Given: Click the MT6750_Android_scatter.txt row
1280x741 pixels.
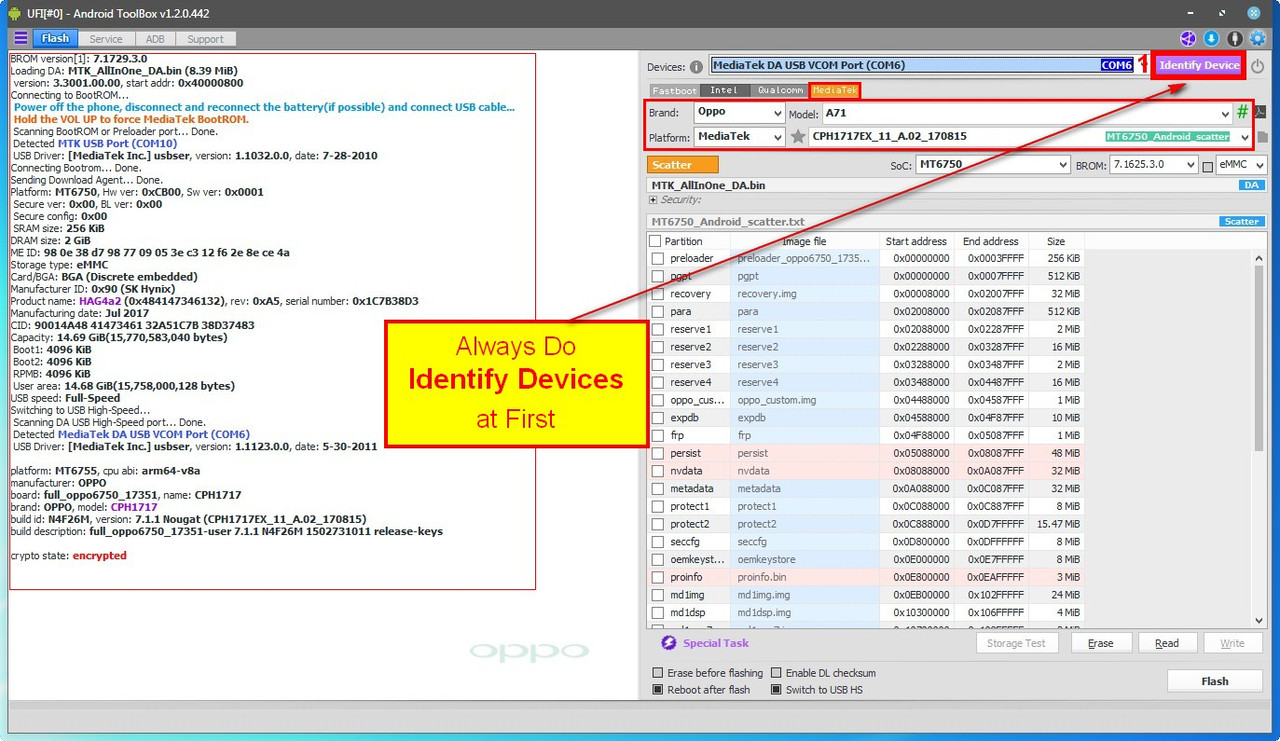Looking at the screenshot, I should click(957, 222).
